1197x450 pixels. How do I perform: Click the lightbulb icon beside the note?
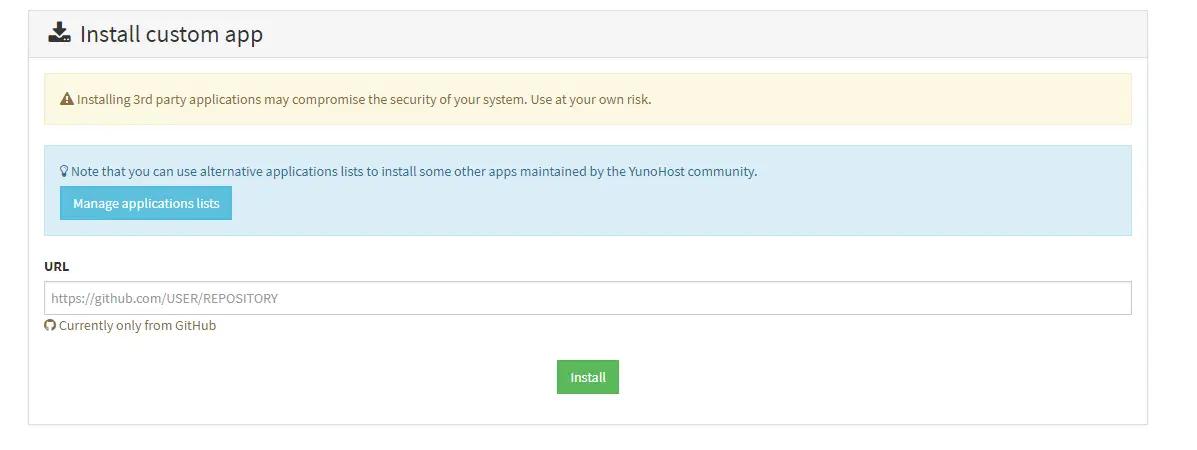point(64,171)
